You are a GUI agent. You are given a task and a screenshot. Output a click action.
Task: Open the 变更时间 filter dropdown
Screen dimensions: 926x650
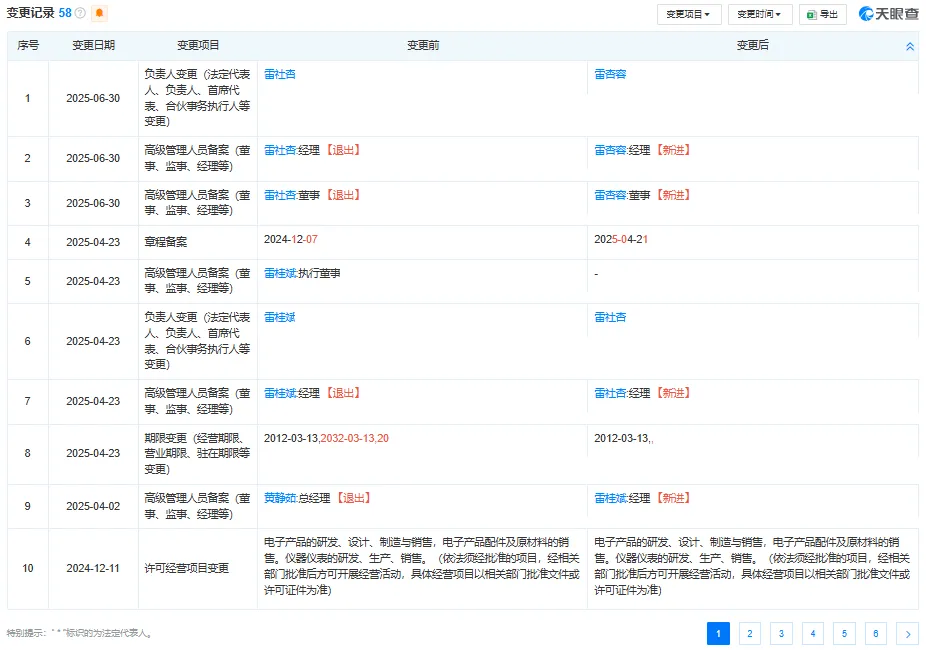759,14
